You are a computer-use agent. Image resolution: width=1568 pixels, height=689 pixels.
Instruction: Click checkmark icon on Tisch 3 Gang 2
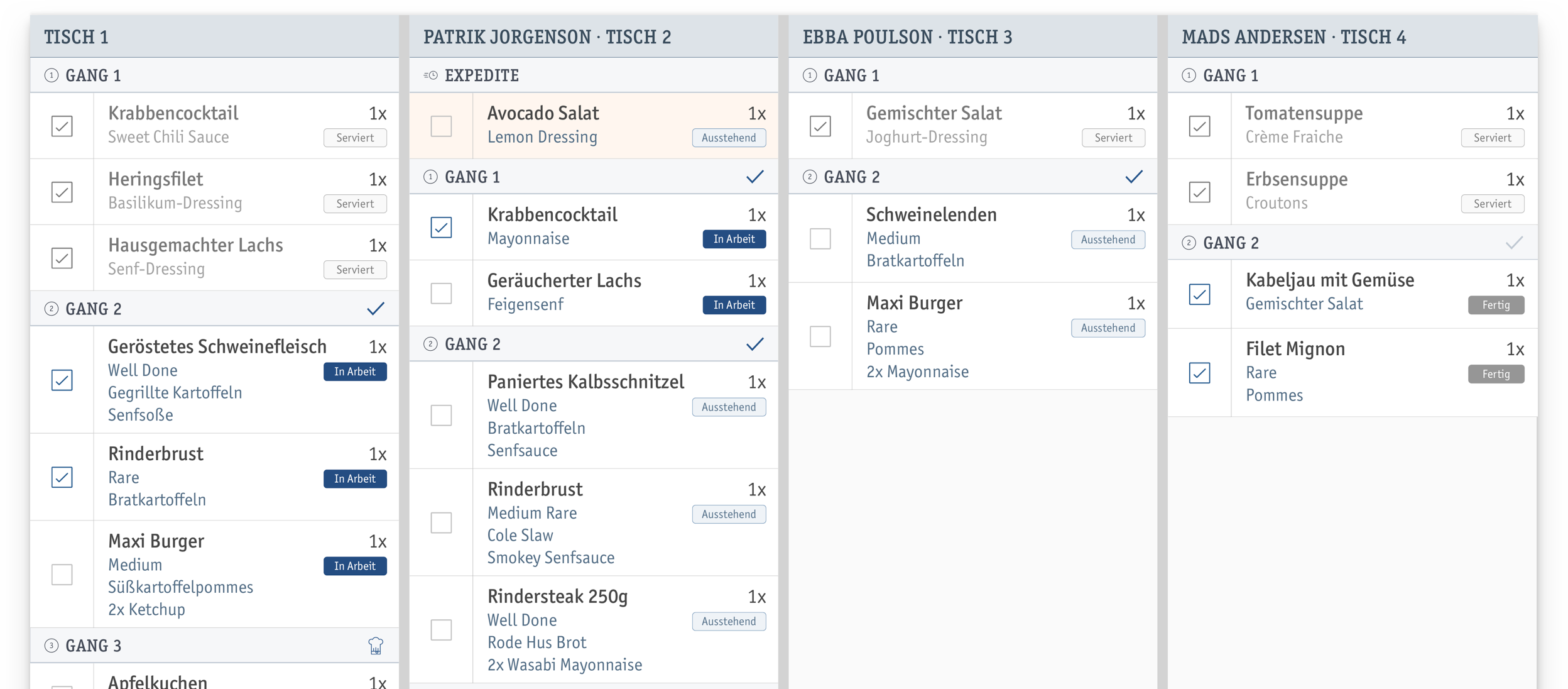(1134, 177)
